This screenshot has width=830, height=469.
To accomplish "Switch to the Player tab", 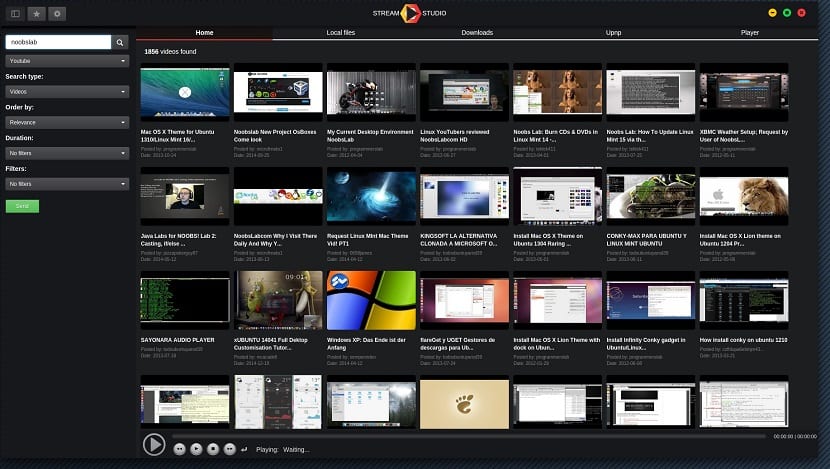I will point(750,33).
